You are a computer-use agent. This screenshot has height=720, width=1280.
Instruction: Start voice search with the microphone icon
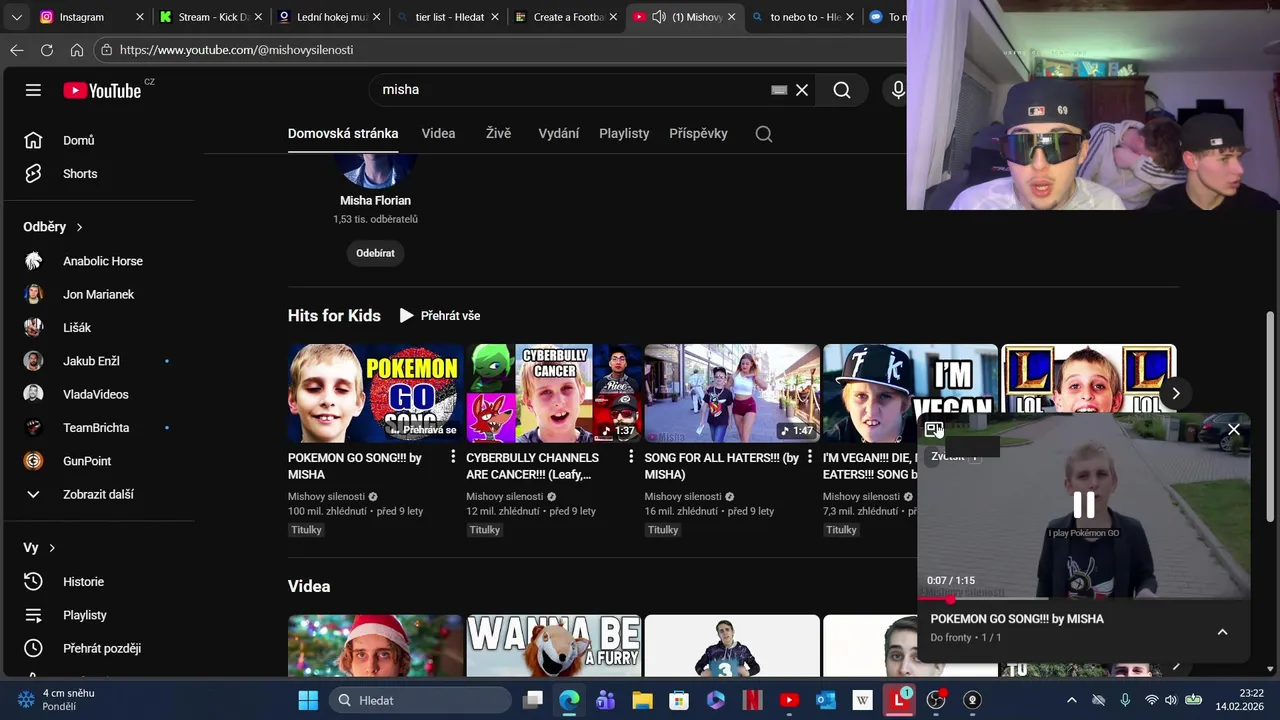click(897, 90)
